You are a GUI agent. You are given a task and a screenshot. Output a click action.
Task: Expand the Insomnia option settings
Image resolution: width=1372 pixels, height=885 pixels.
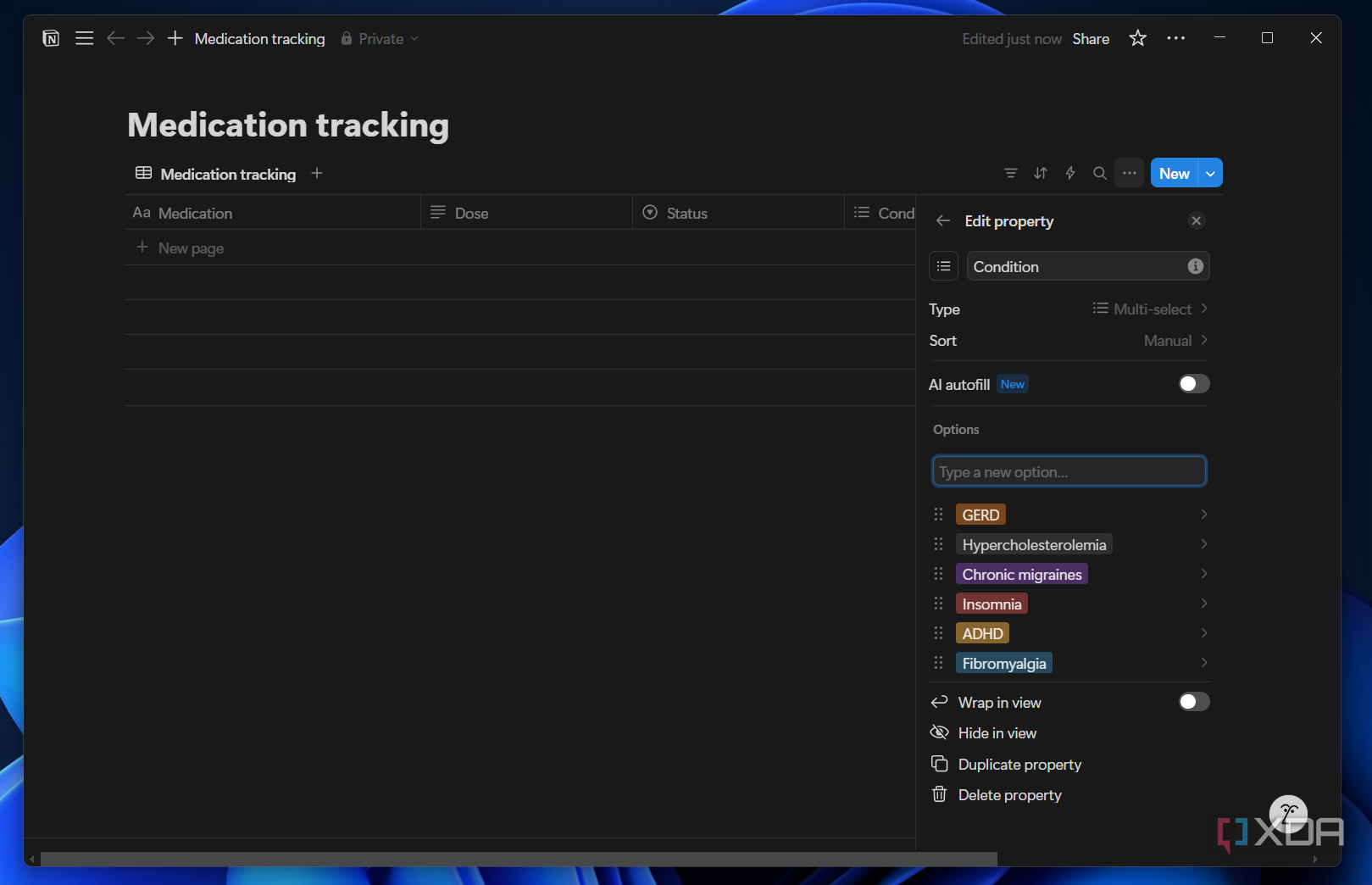point(1203,604)
